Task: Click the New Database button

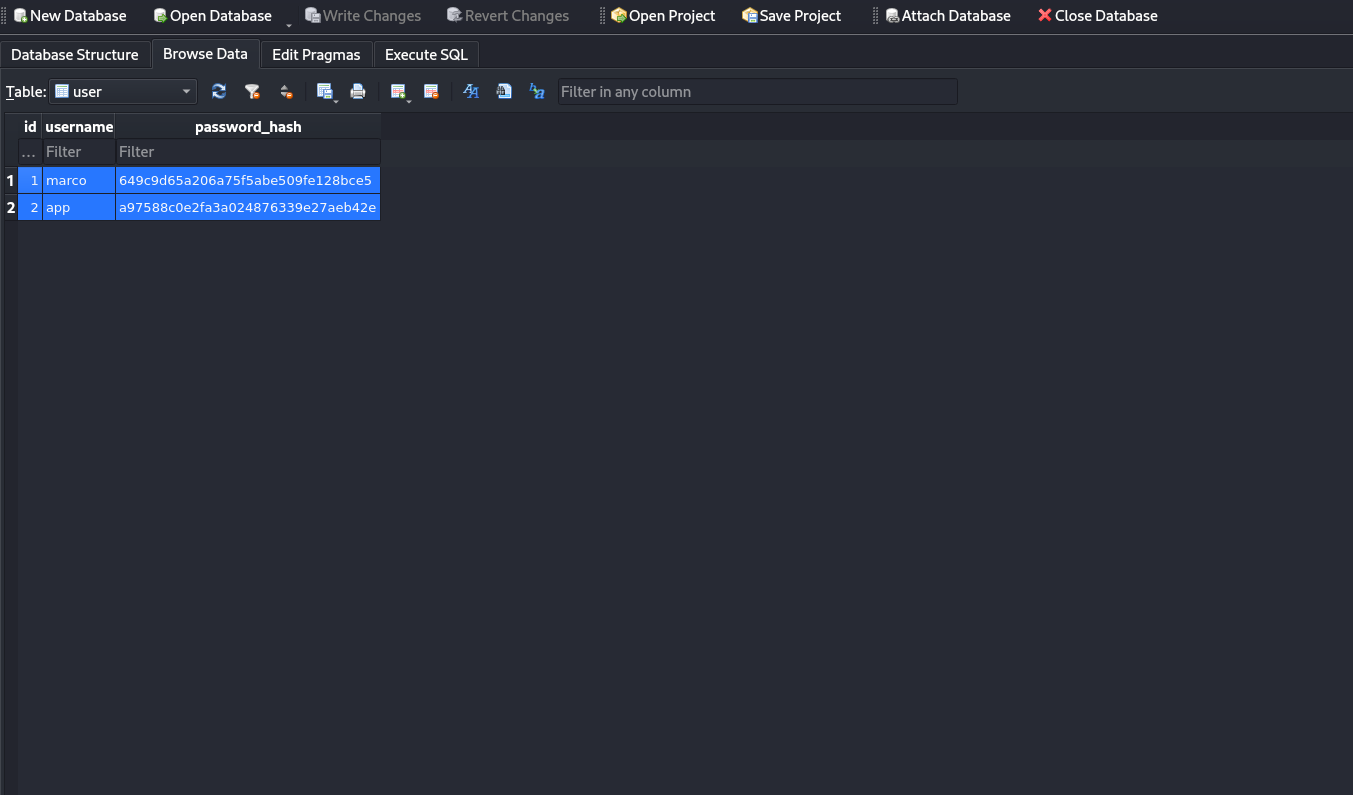Action: (69, 16)
